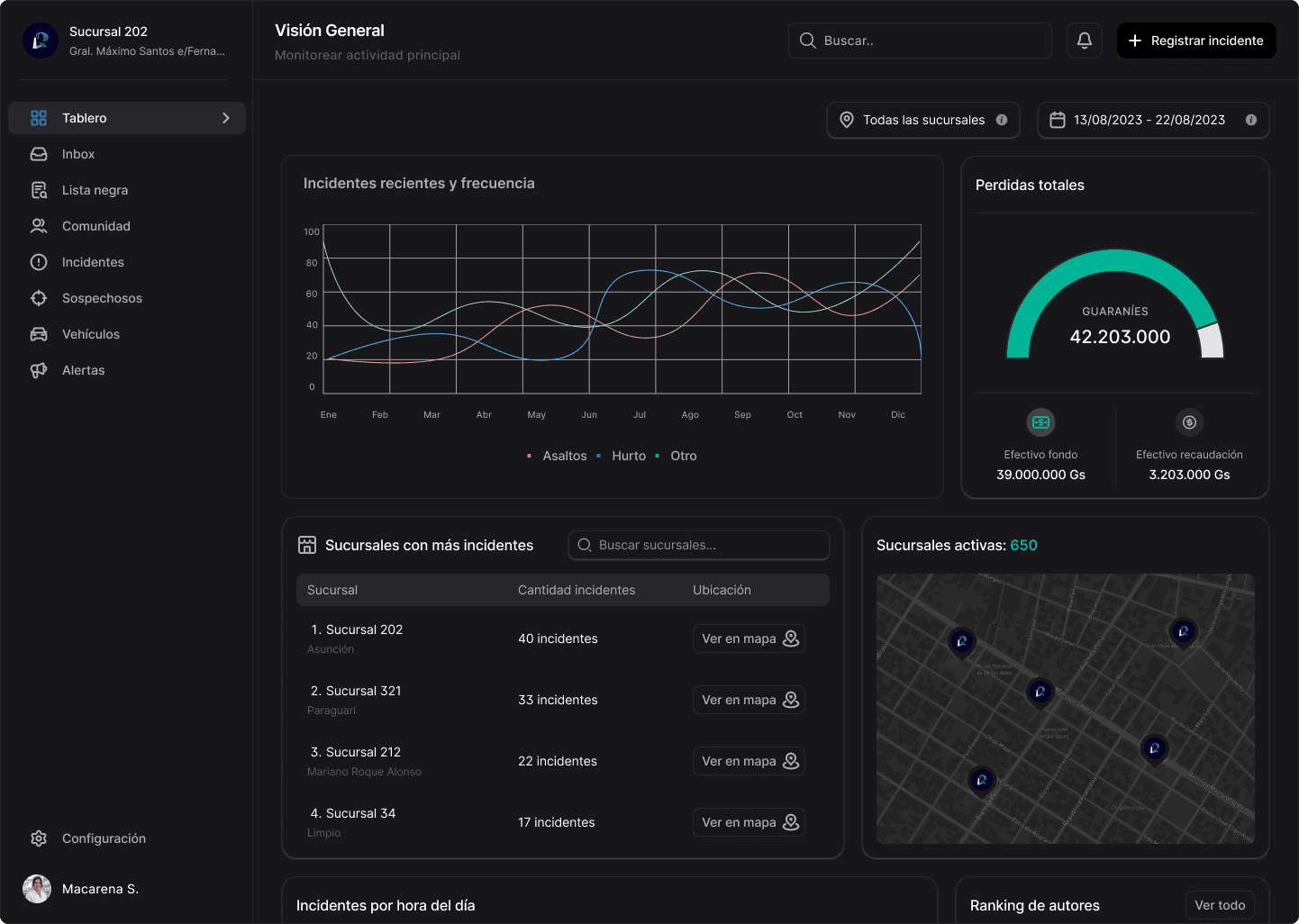
Task: Expand the Tablero chevron arrow
Action: (x=226, y=118)
